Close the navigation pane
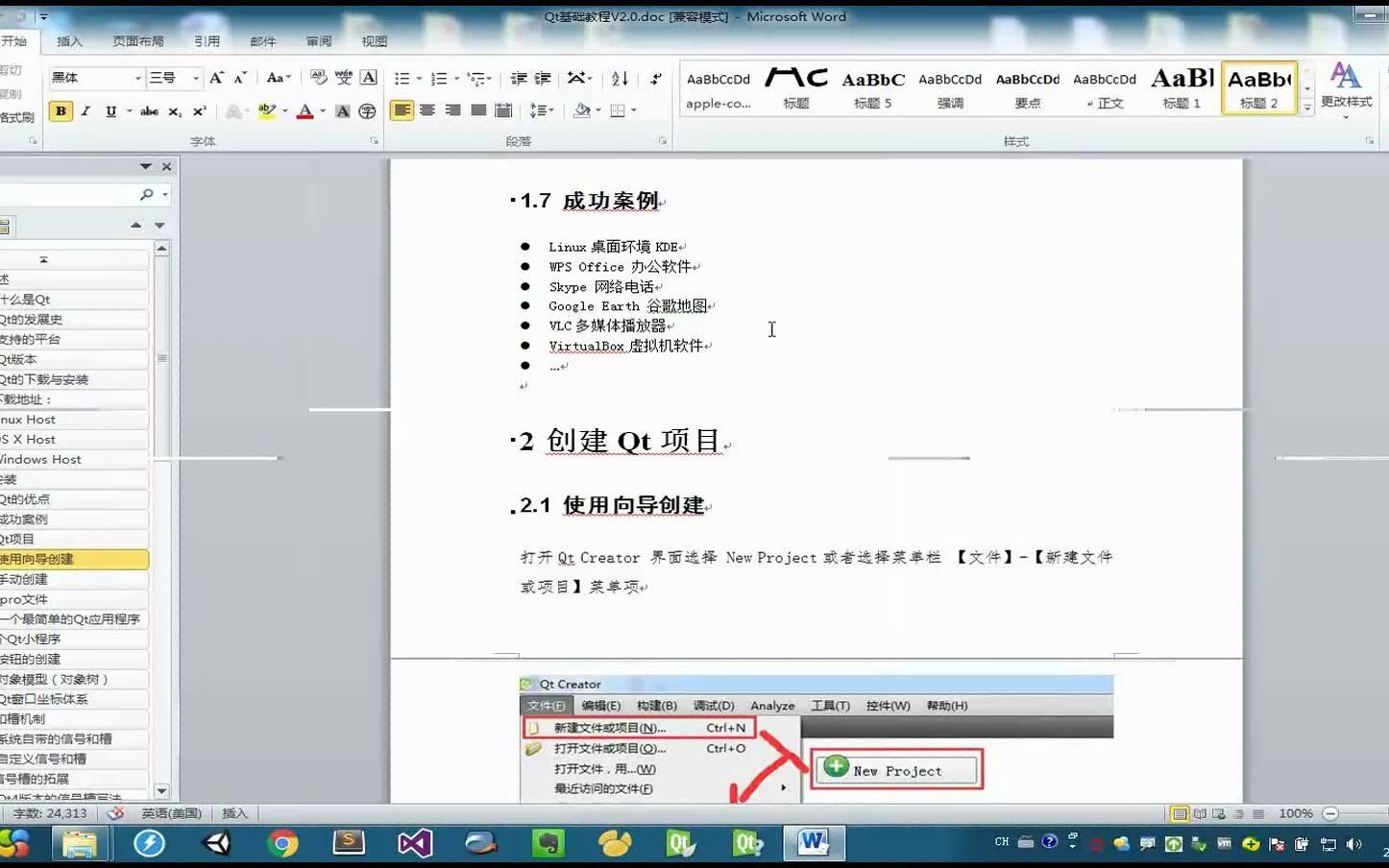The width and height of the screenshot is (1389, 868). (166, 166)
